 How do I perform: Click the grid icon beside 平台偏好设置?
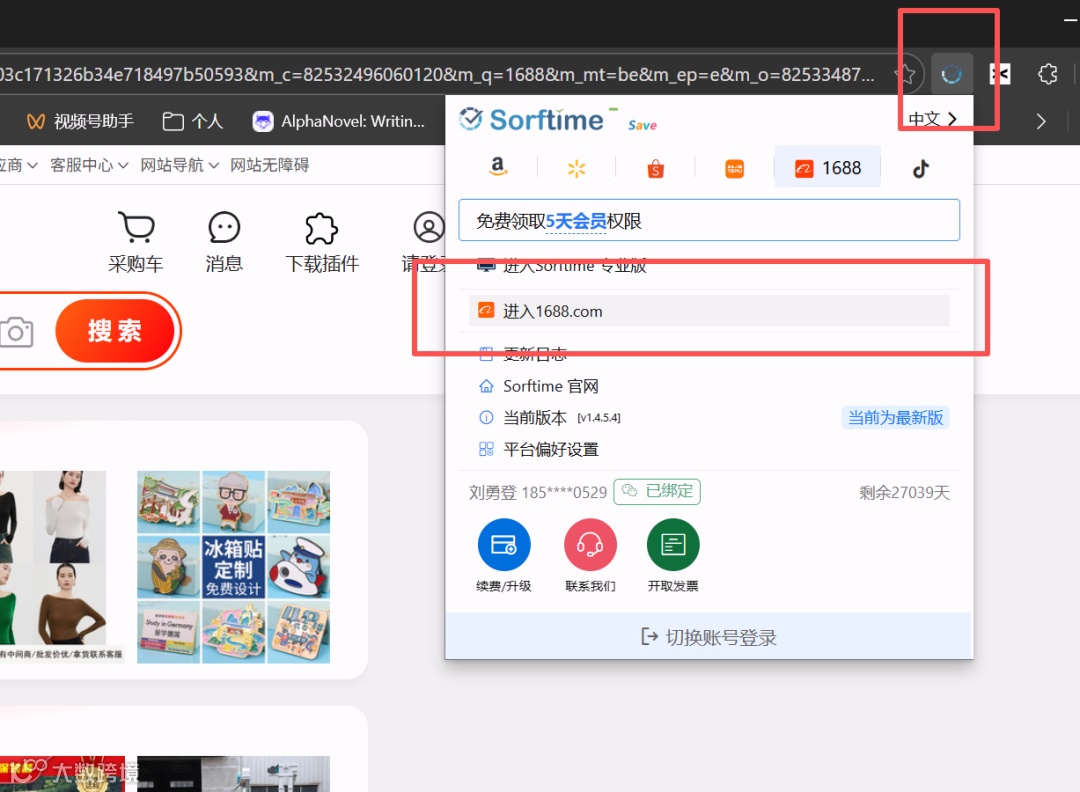coord(486,450)
